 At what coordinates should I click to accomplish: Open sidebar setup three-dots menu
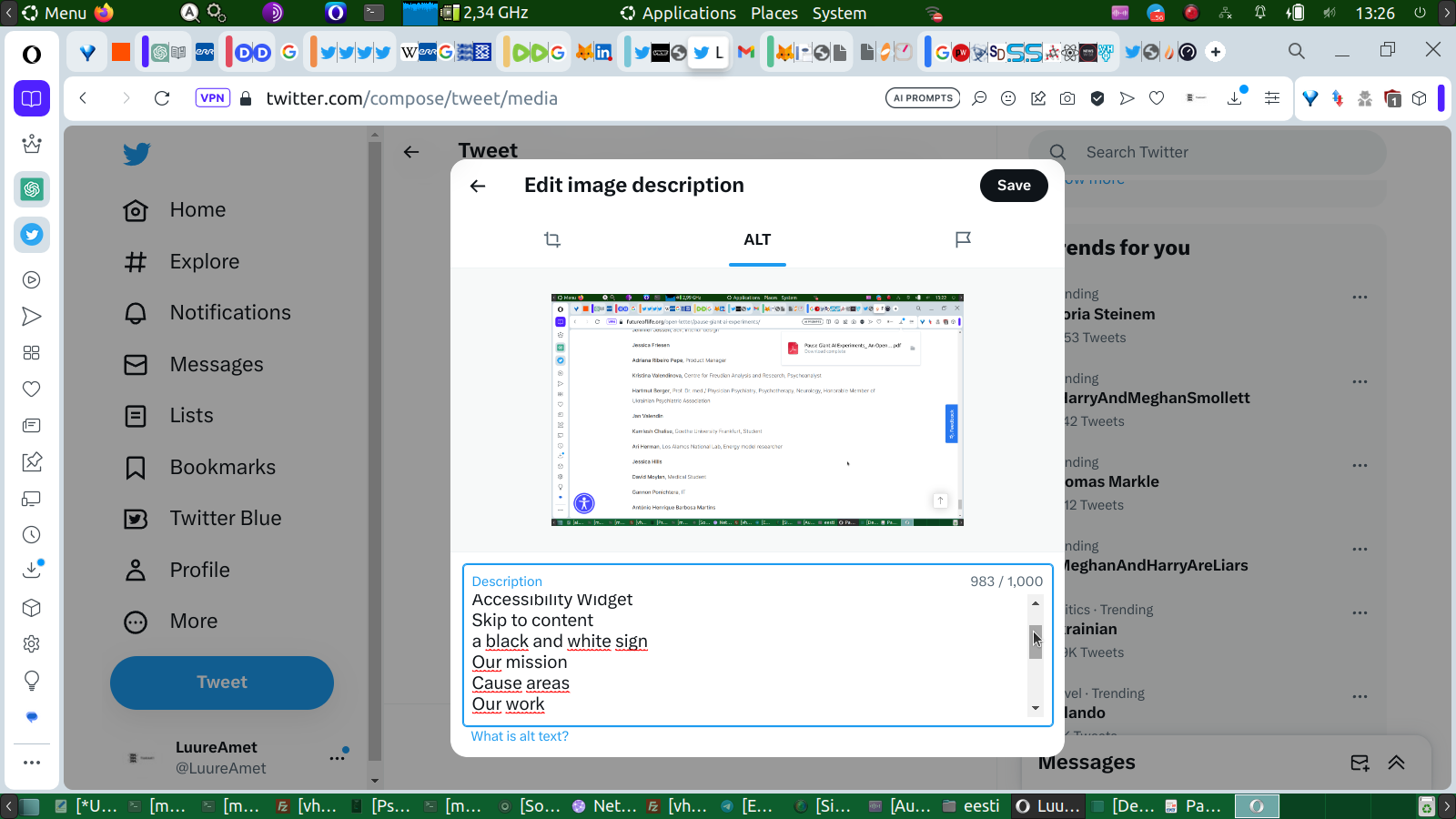coord(32,763)
